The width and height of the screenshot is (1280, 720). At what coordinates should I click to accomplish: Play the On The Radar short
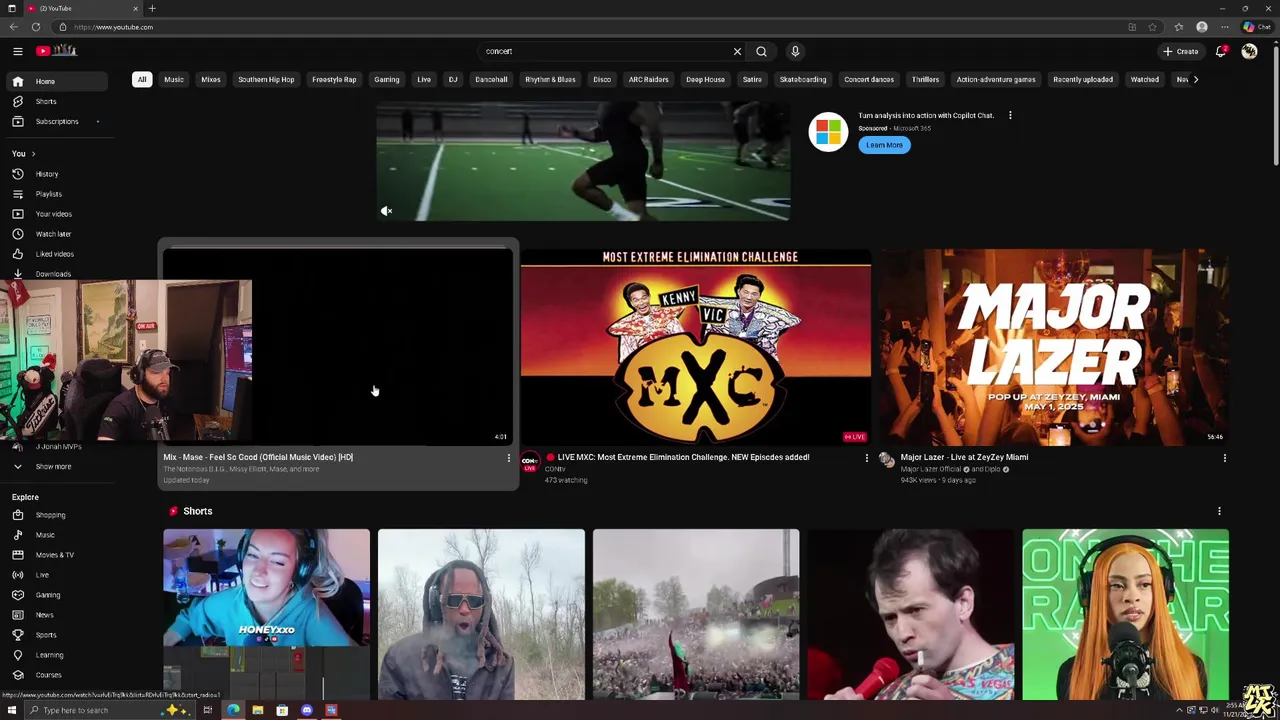point(1125,614)
